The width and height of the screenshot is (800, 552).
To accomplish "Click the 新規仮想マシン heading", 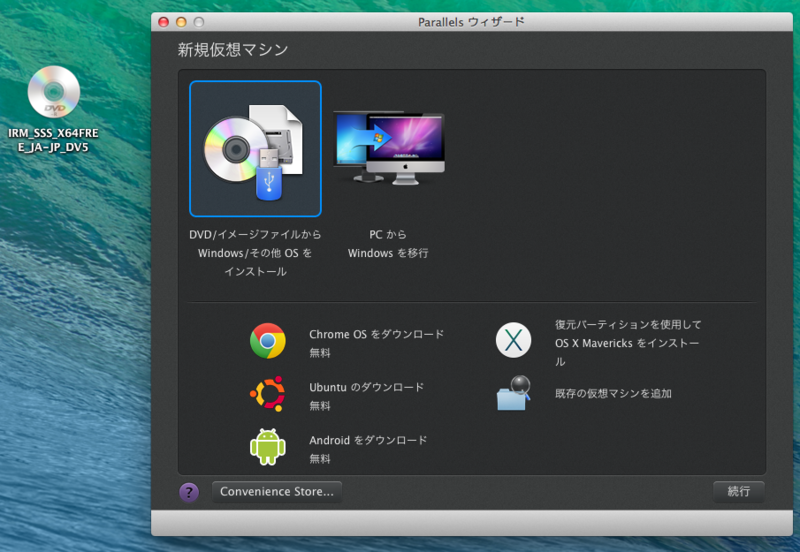I will click(x=233, y=49).
